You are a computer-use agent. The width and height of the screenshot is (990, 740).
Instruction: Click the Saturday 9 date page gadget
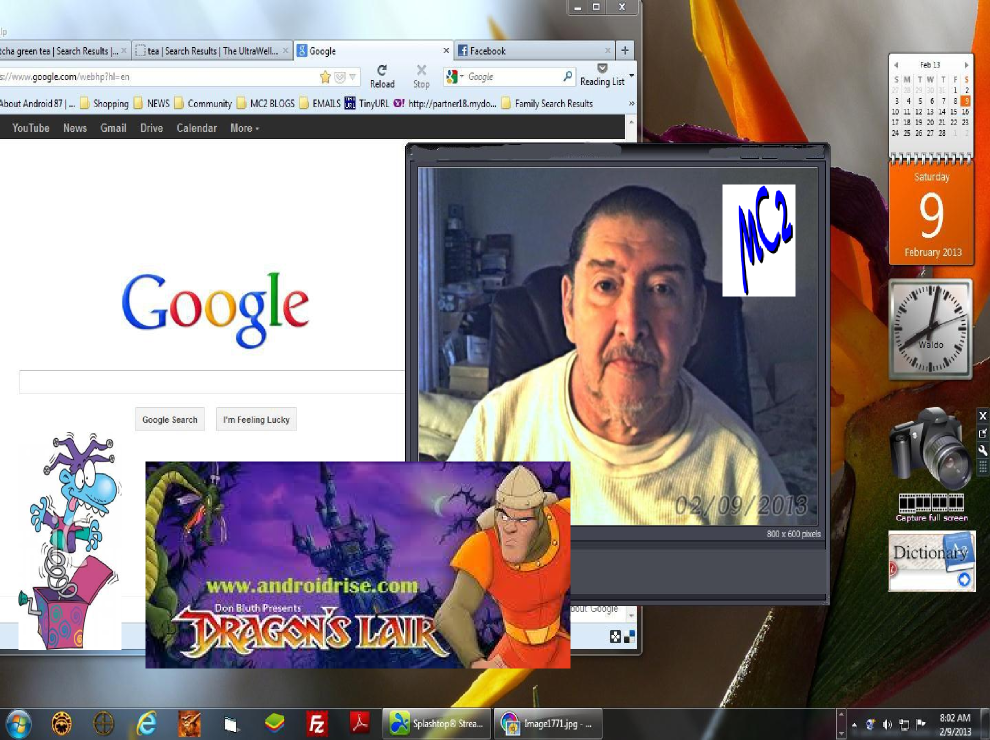click(931, 213)
